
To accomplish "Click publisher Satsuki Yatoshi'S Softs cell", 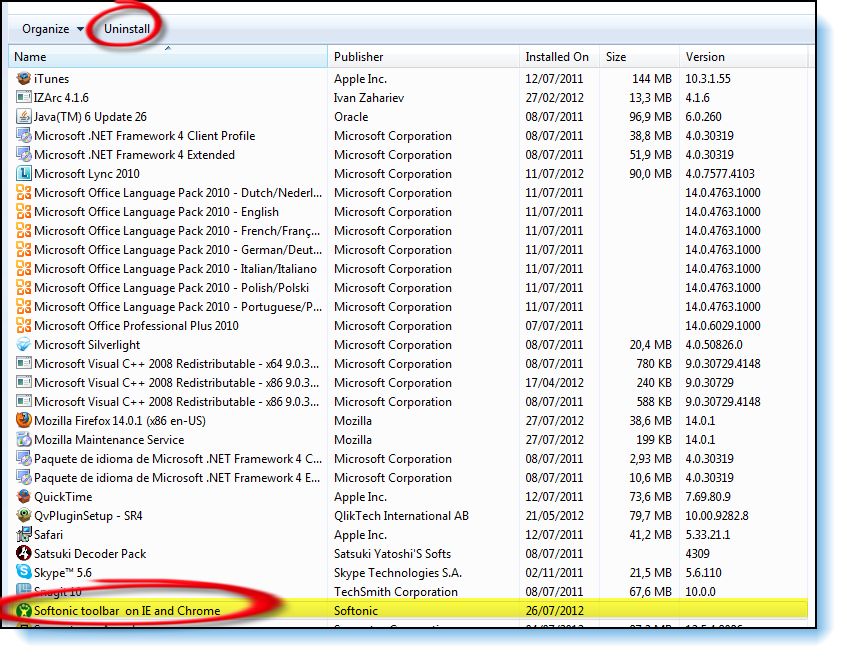I will (x=392, y=554).
